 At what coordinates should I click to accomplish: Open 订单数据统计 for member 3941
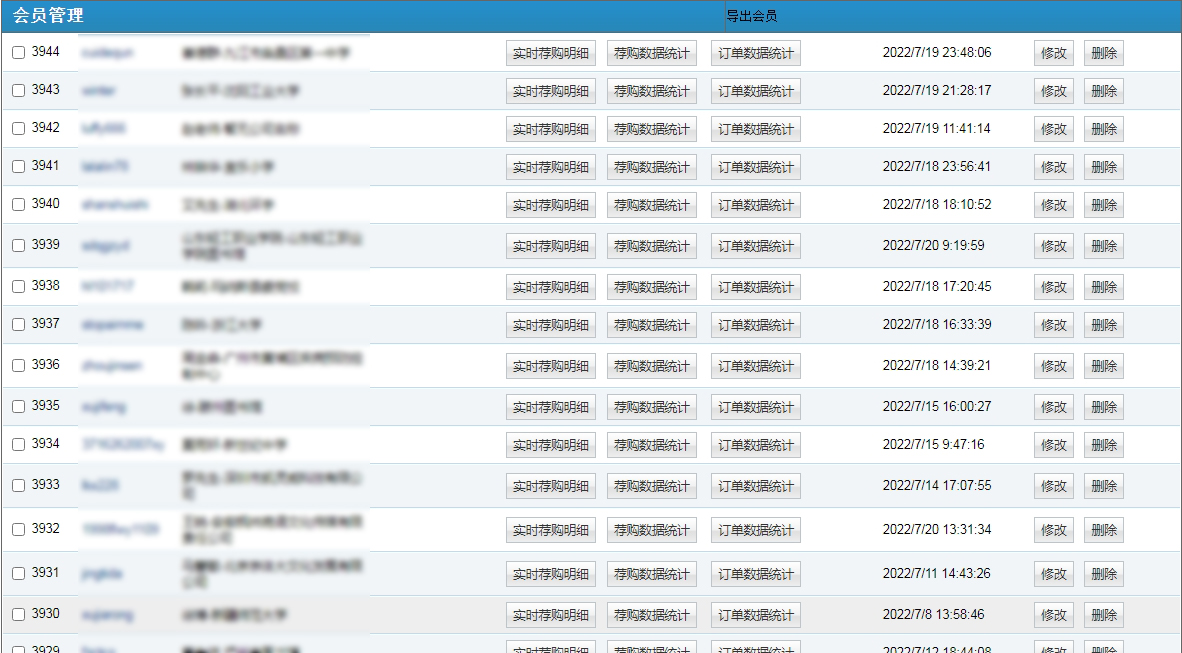tap(755, 167)
